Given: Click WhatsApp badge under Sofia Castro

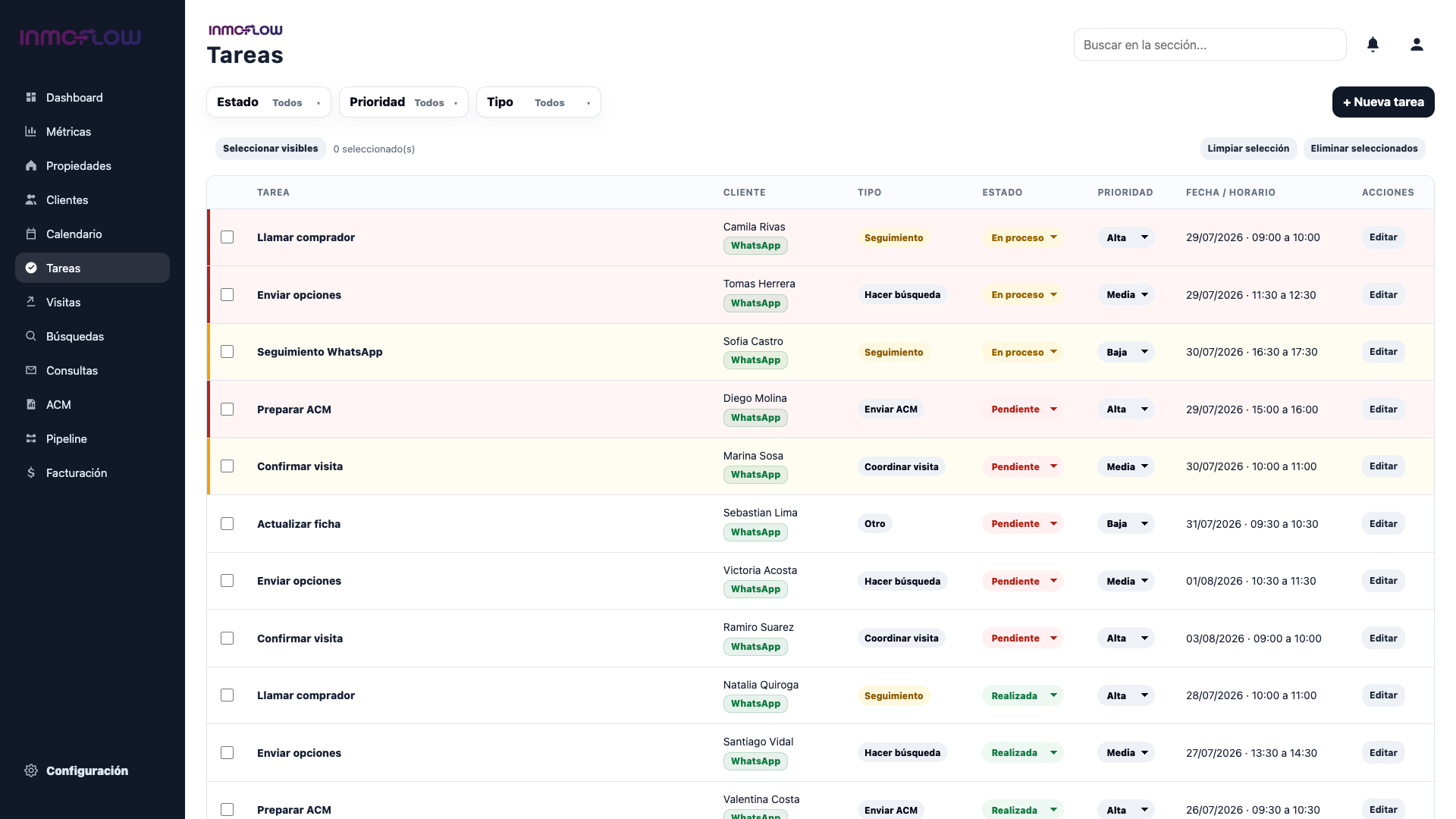Looking at the screenshot, I should [x=755, y=360].
